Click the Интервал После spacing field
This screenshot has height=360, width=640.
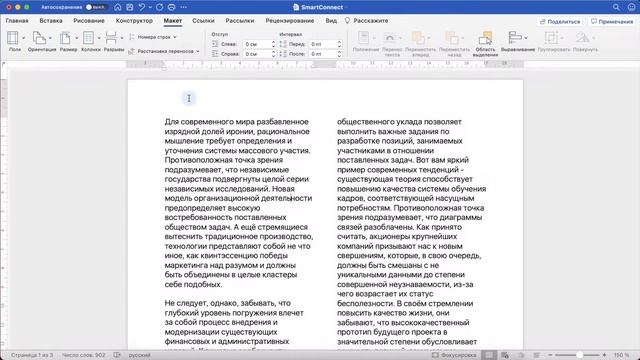pos(325,54)
